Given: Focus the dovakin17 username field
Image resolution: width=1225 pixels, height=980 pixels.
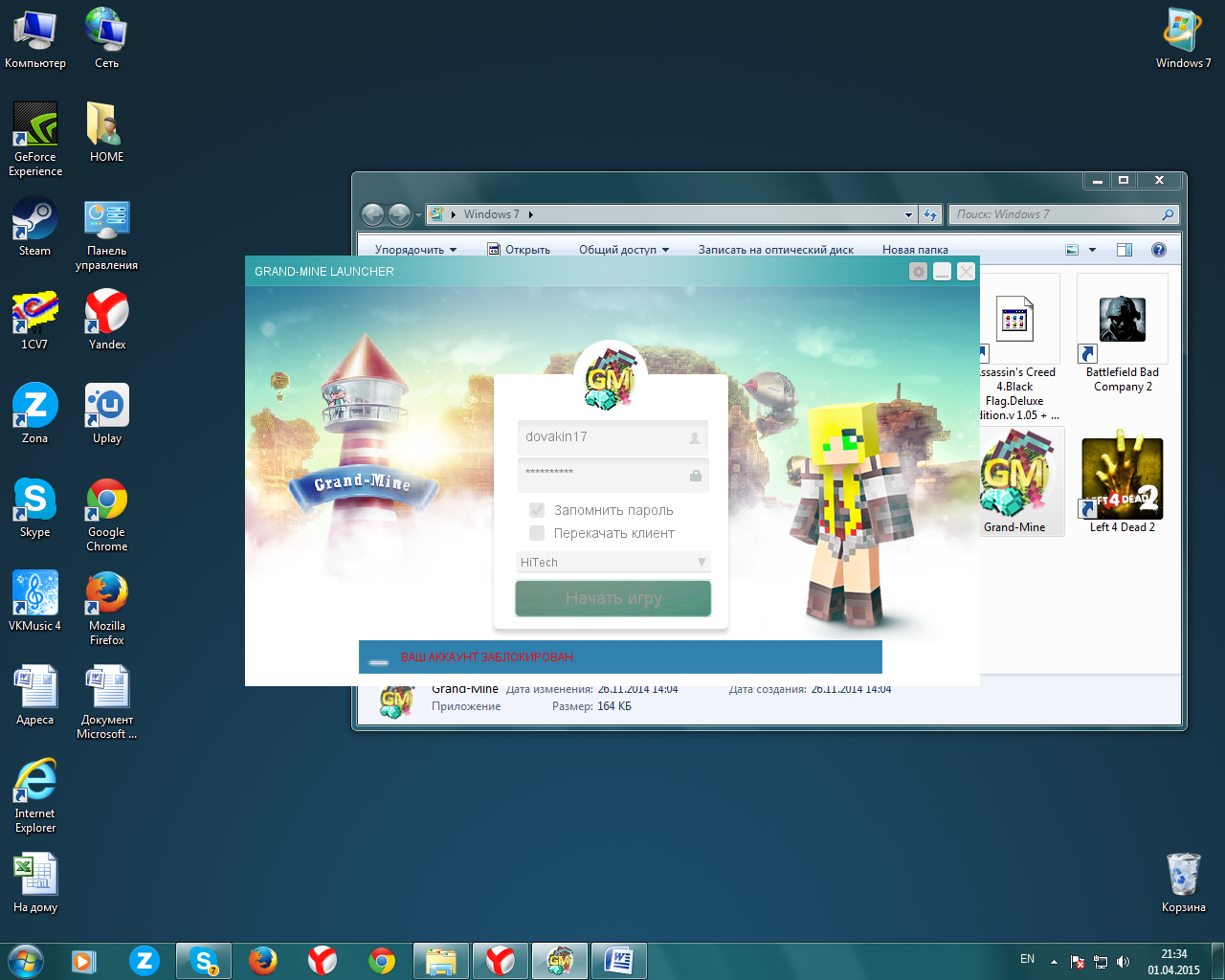Looking at the screenshot, I should pyautogui.click(x=613, y=437).
